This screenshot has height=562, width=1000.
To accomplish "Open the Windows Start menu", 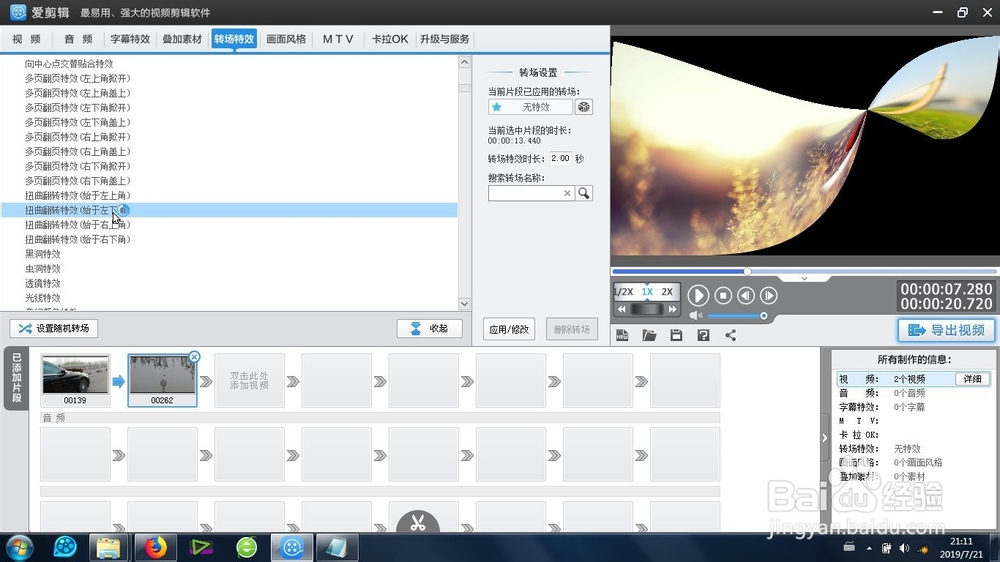I will coord(18,547).
